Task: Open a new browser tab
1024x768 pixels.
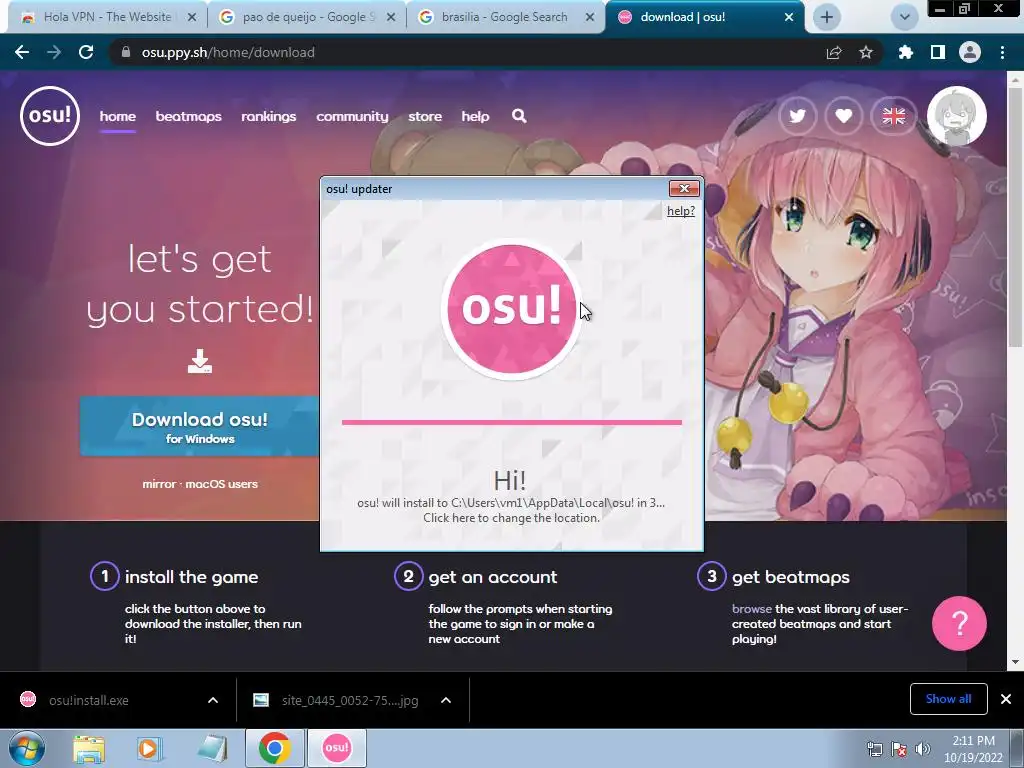Action: click(827, 17)
